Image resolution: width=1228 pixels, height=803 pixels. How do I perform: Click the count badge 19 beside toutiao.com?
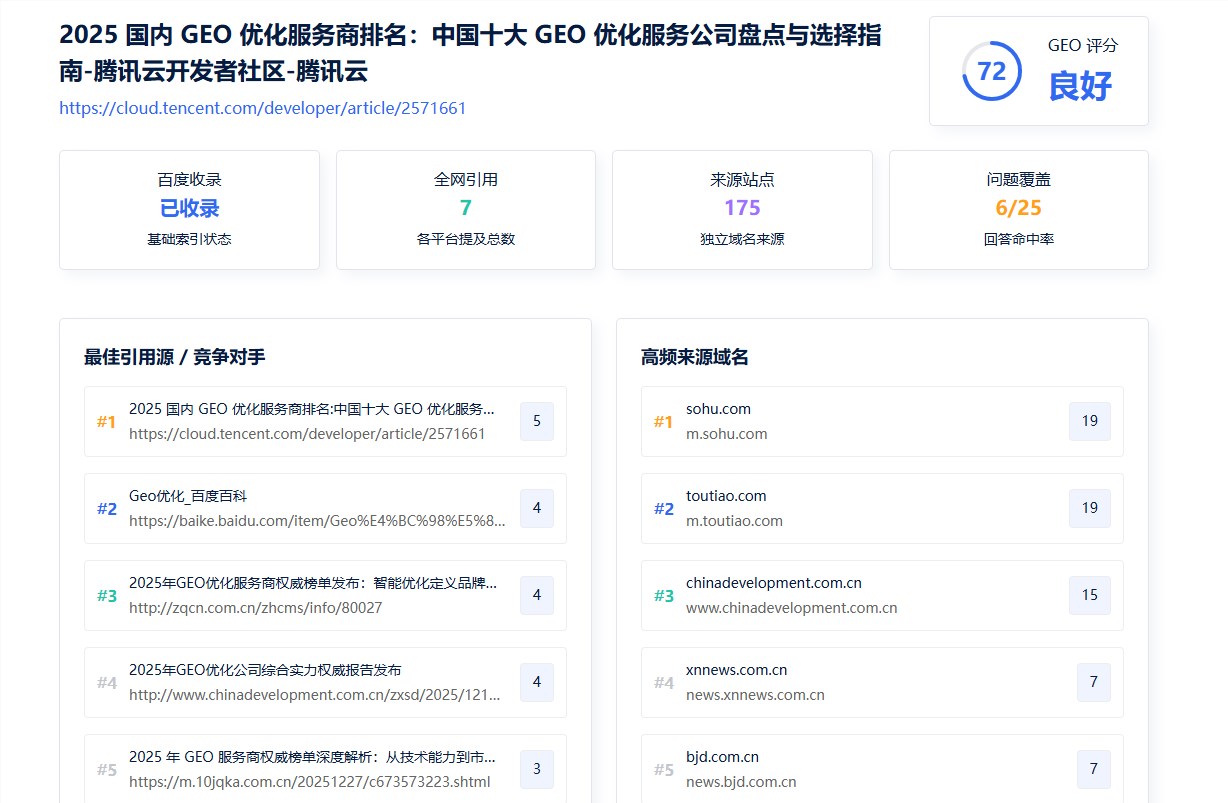pos(1089,508)
